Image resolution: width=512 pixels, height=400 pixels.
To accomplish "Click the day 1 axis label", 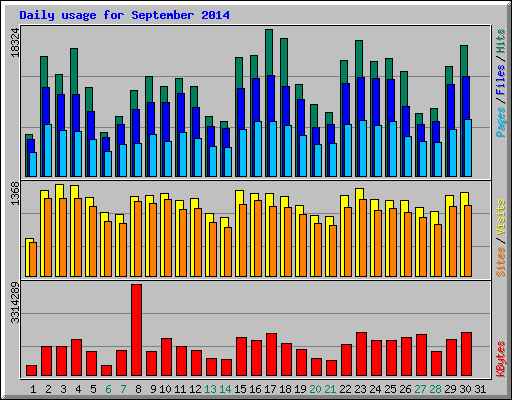I will click(x=33, y=389).
